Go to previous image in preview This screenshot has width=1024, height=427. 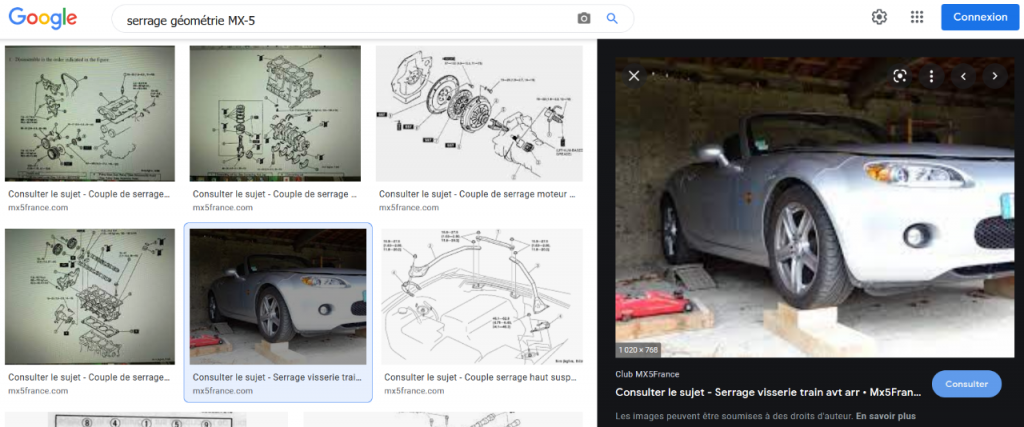(963, 76)
